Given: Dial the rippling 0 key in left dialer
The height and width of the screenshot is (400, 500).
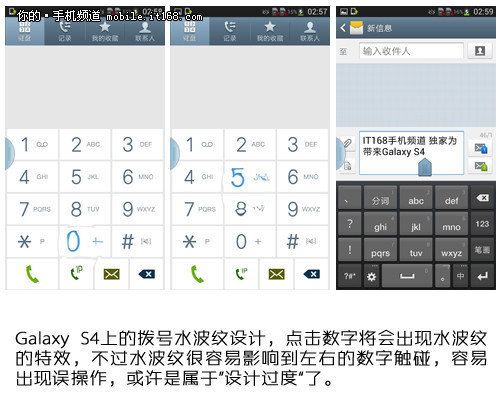Looking at the screenshot, I should (85, 241).
